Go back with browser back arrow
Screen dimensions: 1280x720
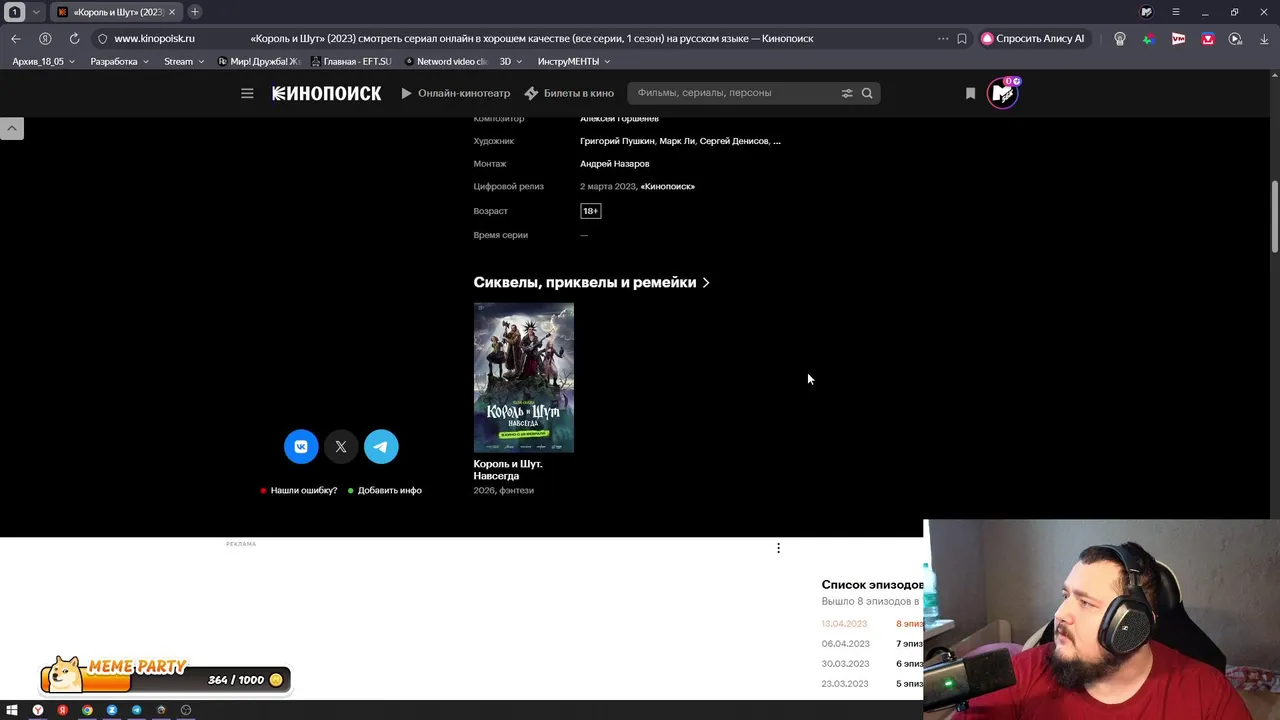point(16,38)
